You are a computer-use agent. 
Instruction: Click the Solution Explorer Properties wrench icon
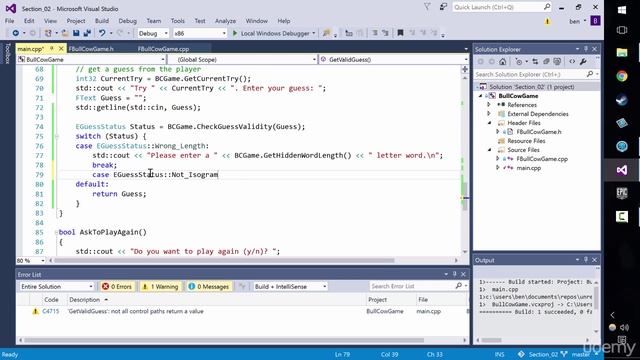[x=583, y=62]
